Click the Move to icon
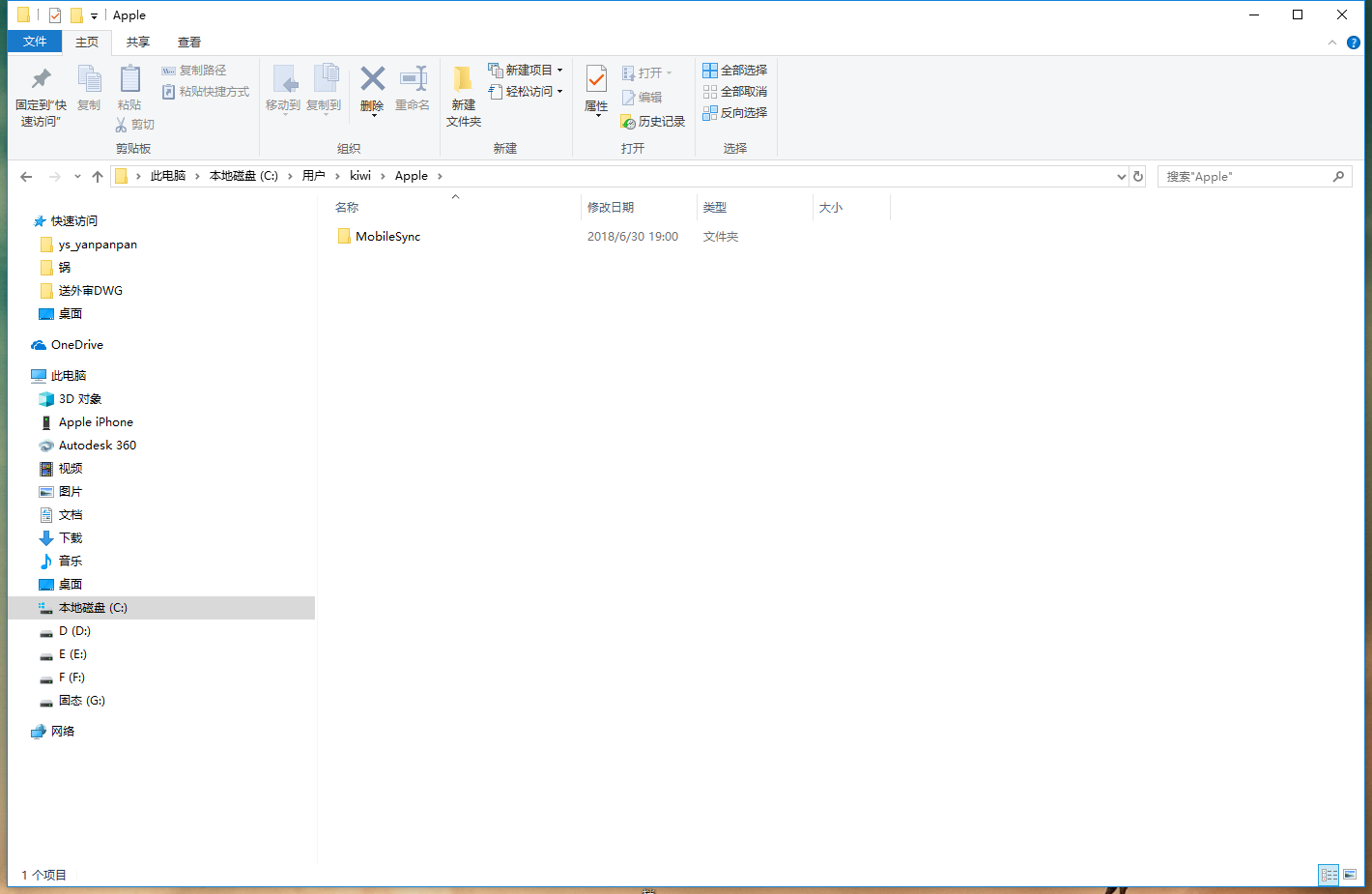This screenshot has width=1372, height=894. point(284,79)
